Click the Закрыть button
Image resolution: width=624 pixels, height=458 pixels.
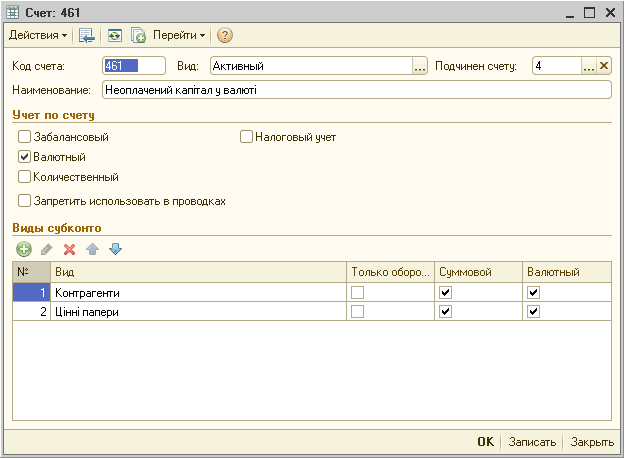(592, 442)
